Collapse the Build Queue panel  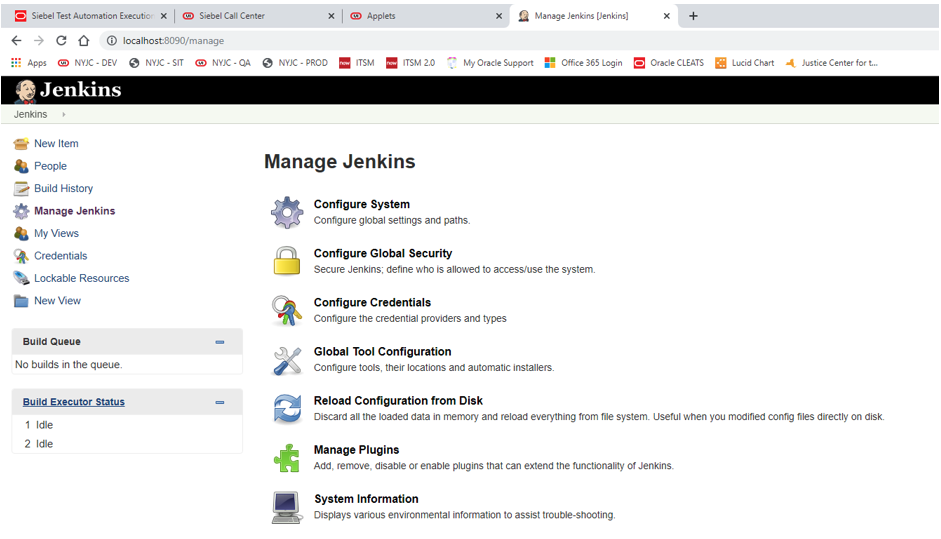(x=220, y=342)
